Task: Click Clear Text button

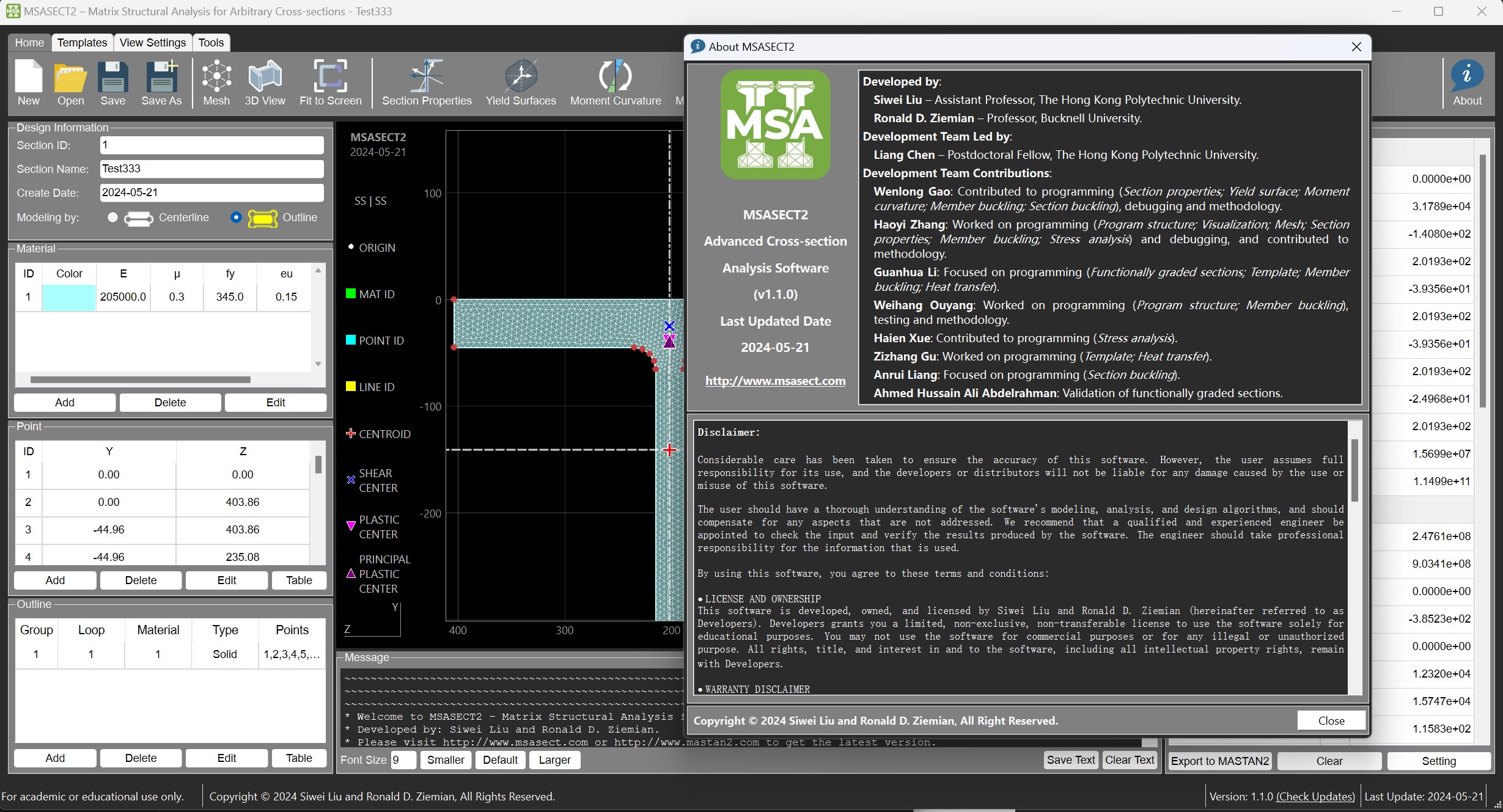Action: (1130, 759)
